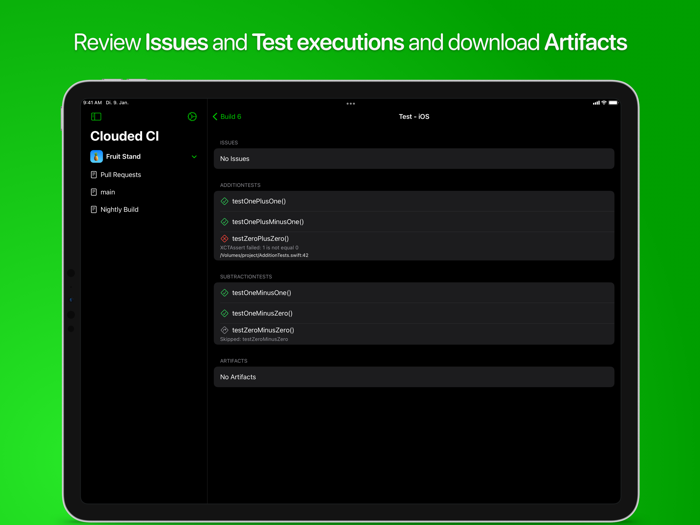Click the Test - iOS title

pyautogui.click(x=414, y=117)
